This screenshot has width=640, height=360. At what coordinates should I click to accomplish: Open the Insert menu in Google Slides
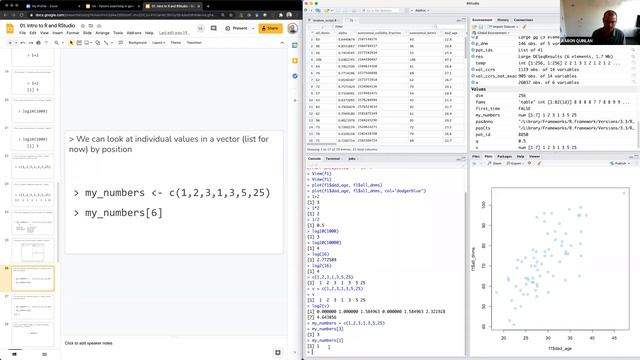coord(58,33)
